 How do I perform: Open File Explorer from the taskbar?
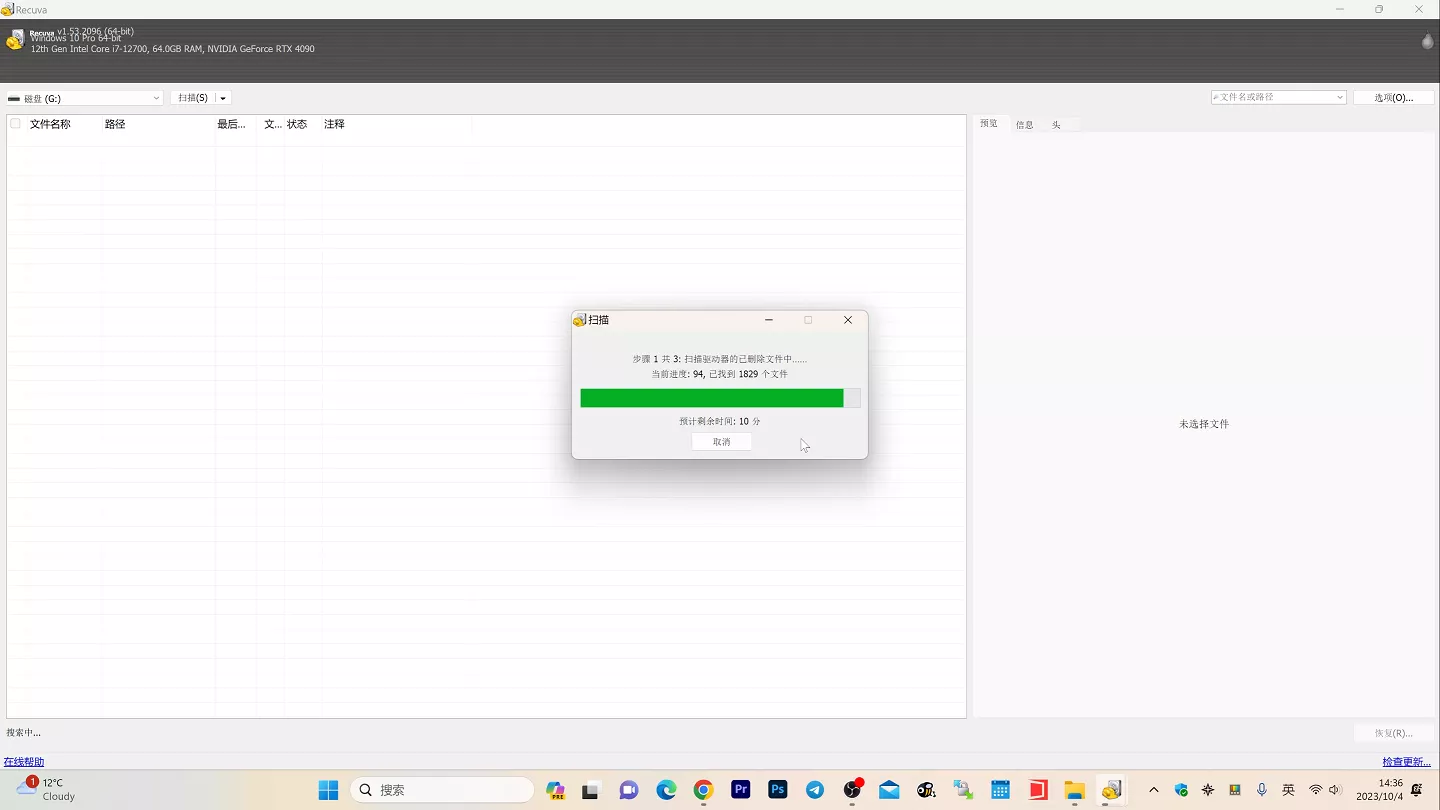1074,790
